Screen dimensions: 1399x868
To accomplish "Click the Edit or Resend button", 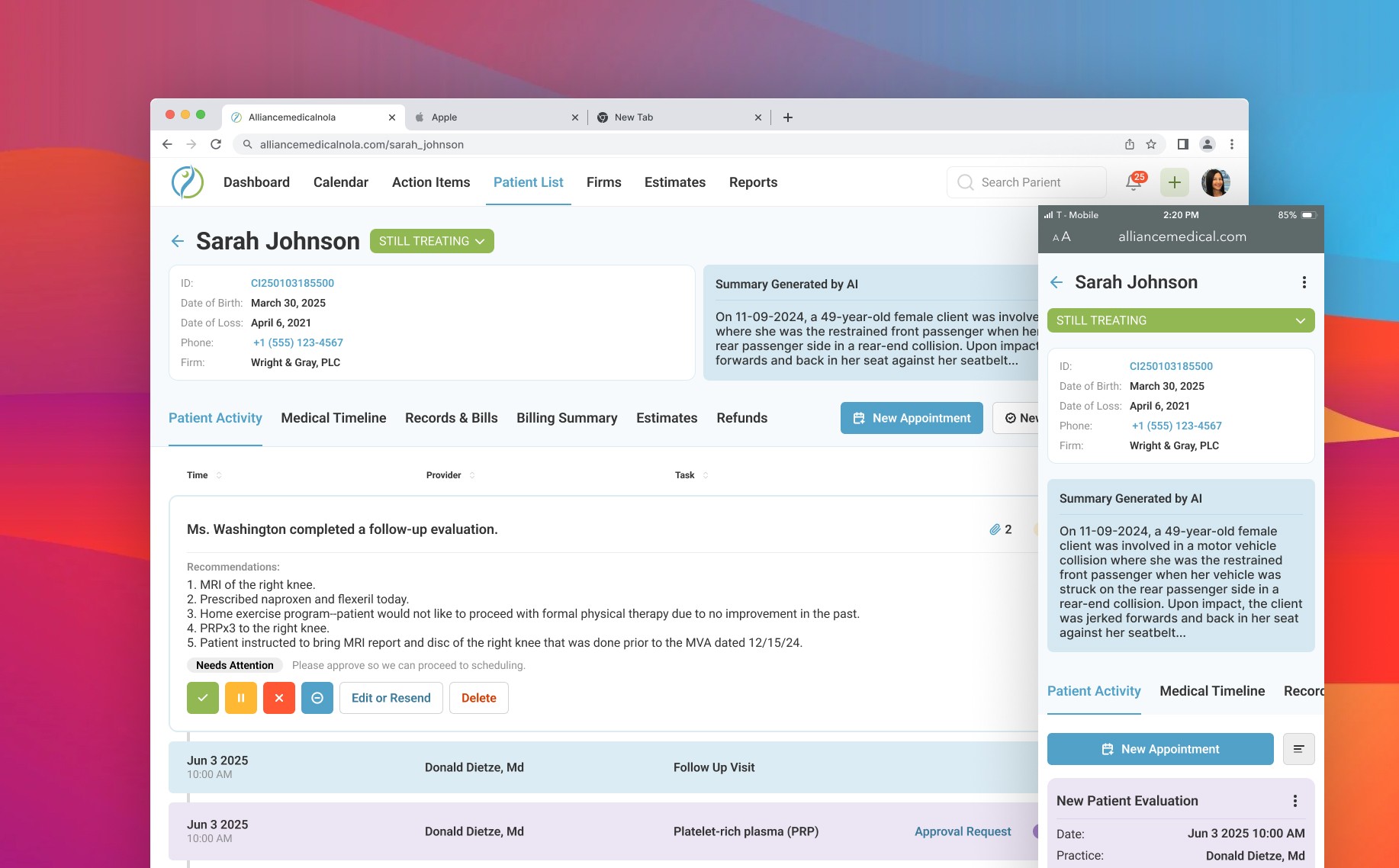I will pyautogui.click(x=391, y=698).
